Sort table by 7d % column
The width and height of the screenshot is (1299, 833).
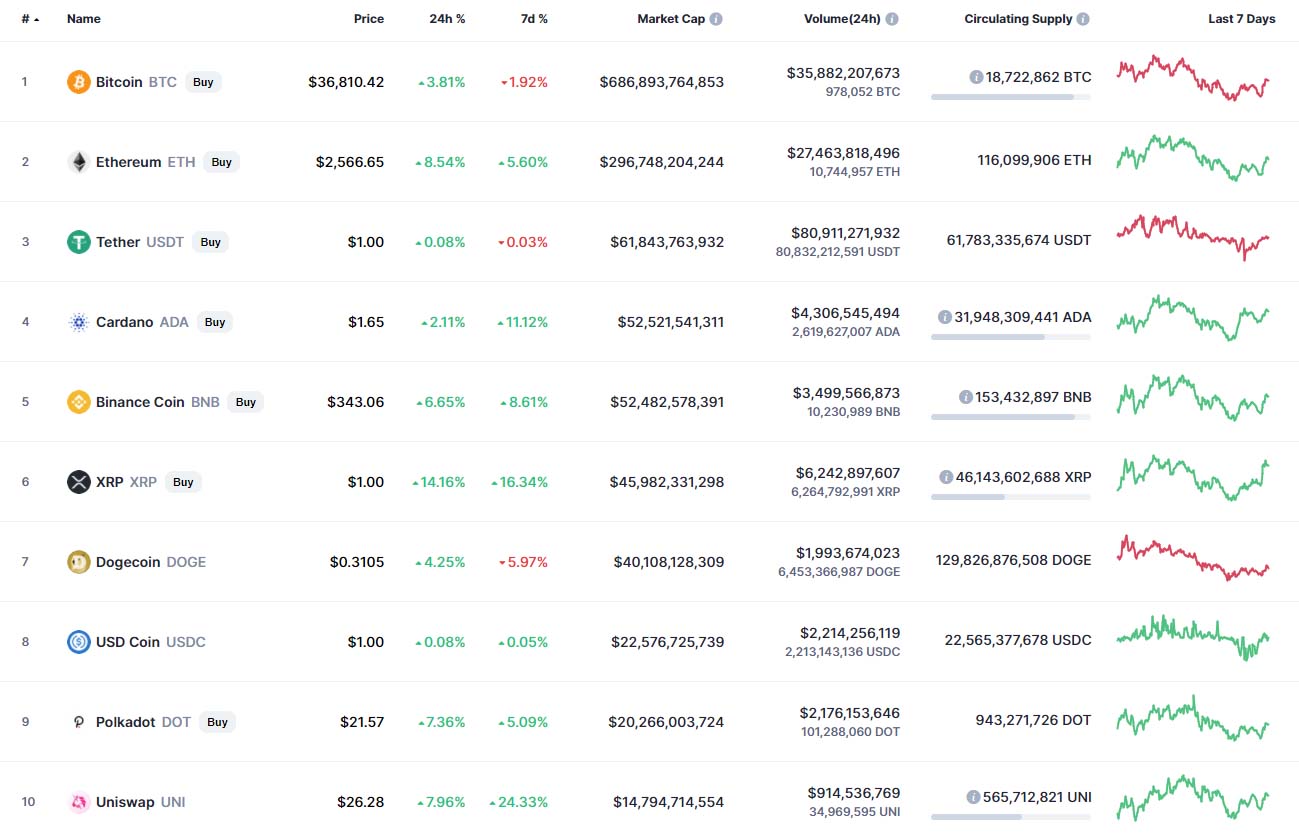tap(533, 19)
